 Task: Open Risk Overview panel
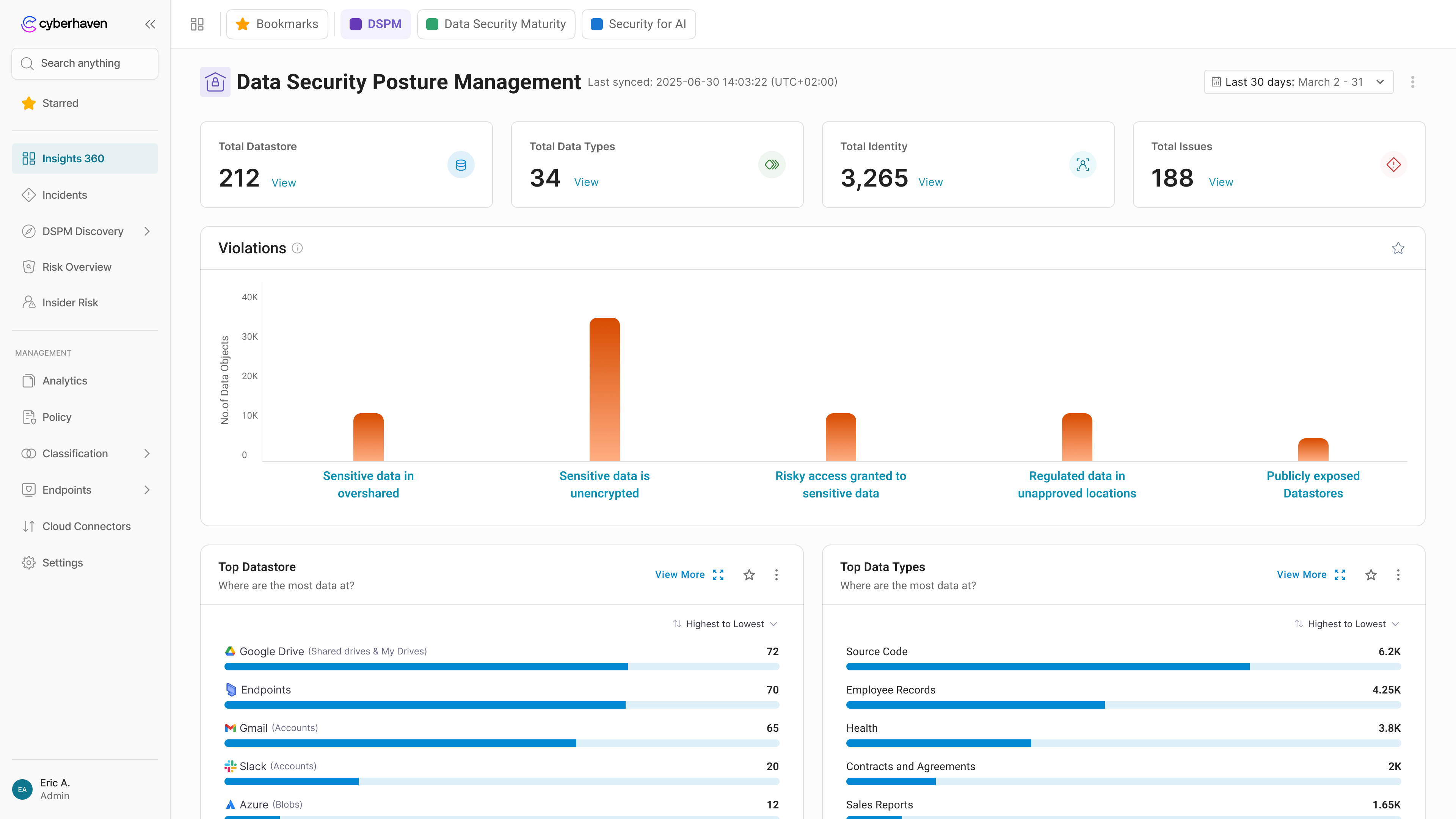(x=76, y=266)
